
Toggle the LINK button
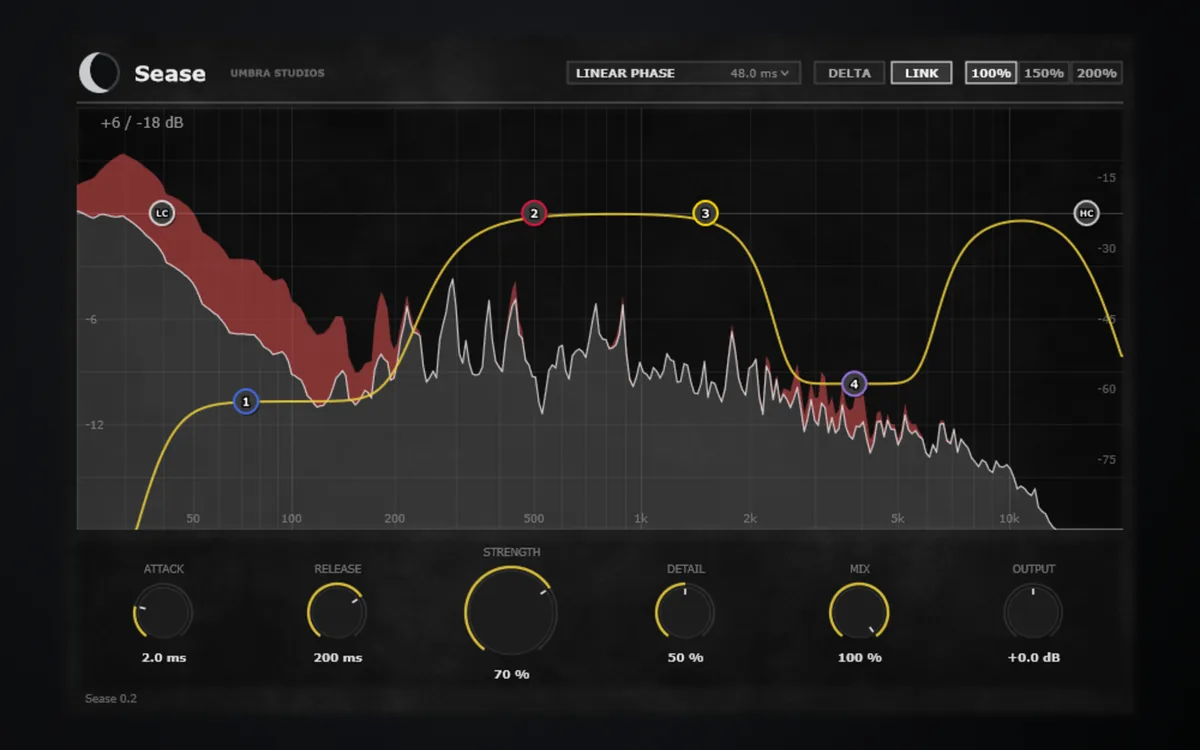[921, 73]
